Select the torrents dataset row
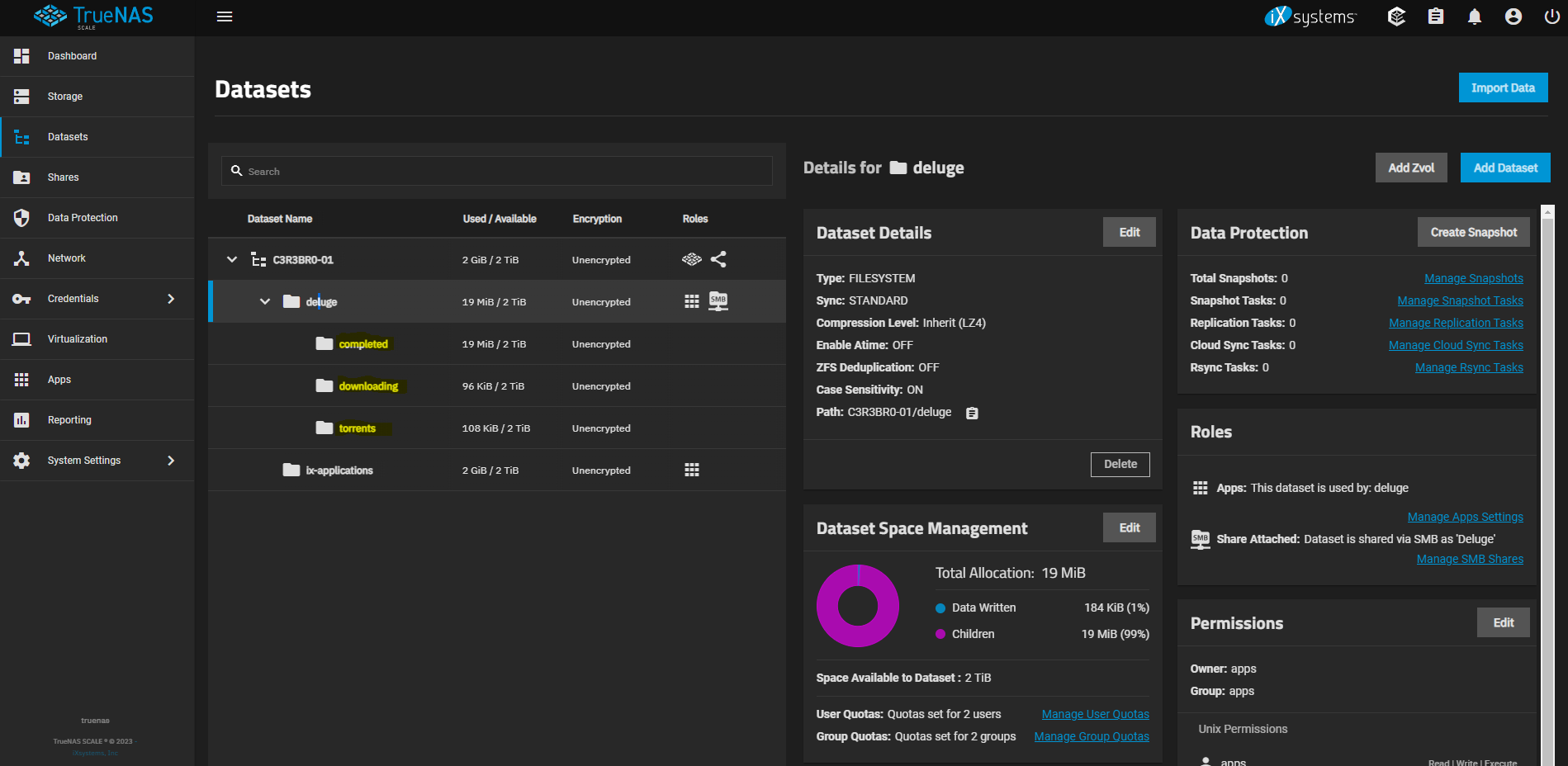Viewport: 1568px width, 766px height. coord(497,428)
